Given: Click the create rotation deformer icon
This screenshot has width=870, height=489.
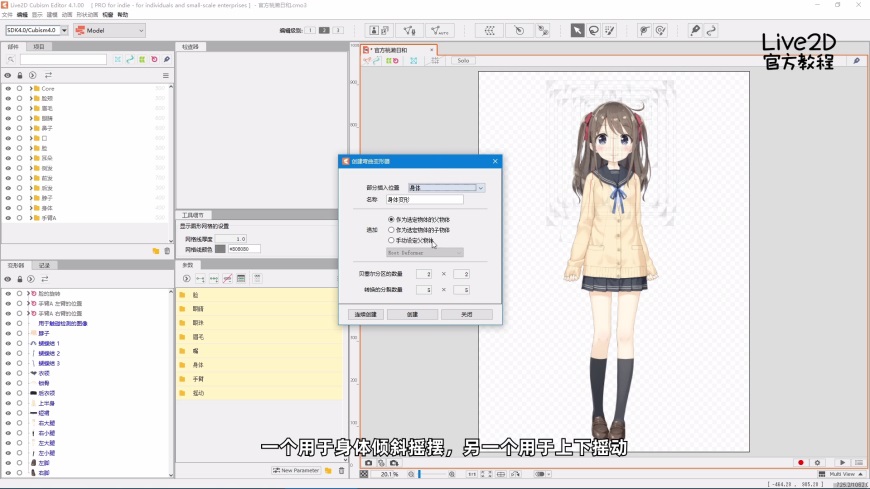Looking at the screenshot, I should (x=519, y=31).
